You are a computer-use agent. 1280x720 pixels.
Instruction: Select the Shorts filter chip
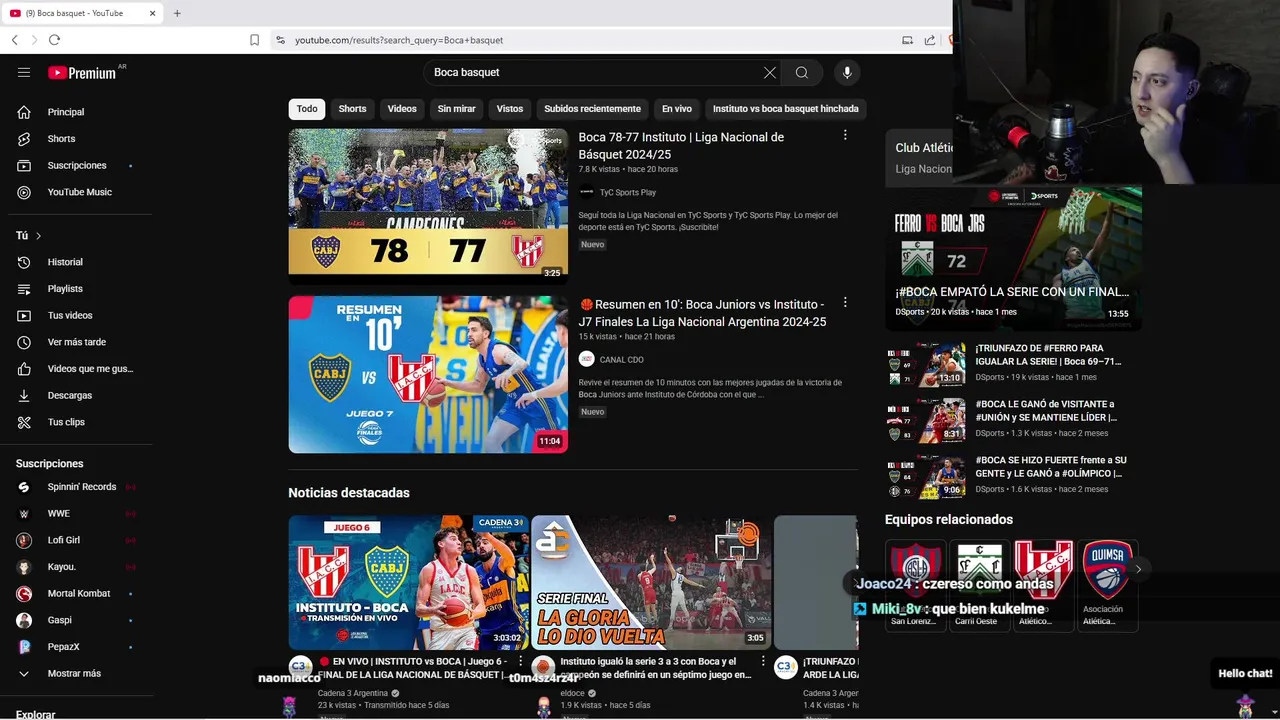pyautogui.click(x=352, y=109)
